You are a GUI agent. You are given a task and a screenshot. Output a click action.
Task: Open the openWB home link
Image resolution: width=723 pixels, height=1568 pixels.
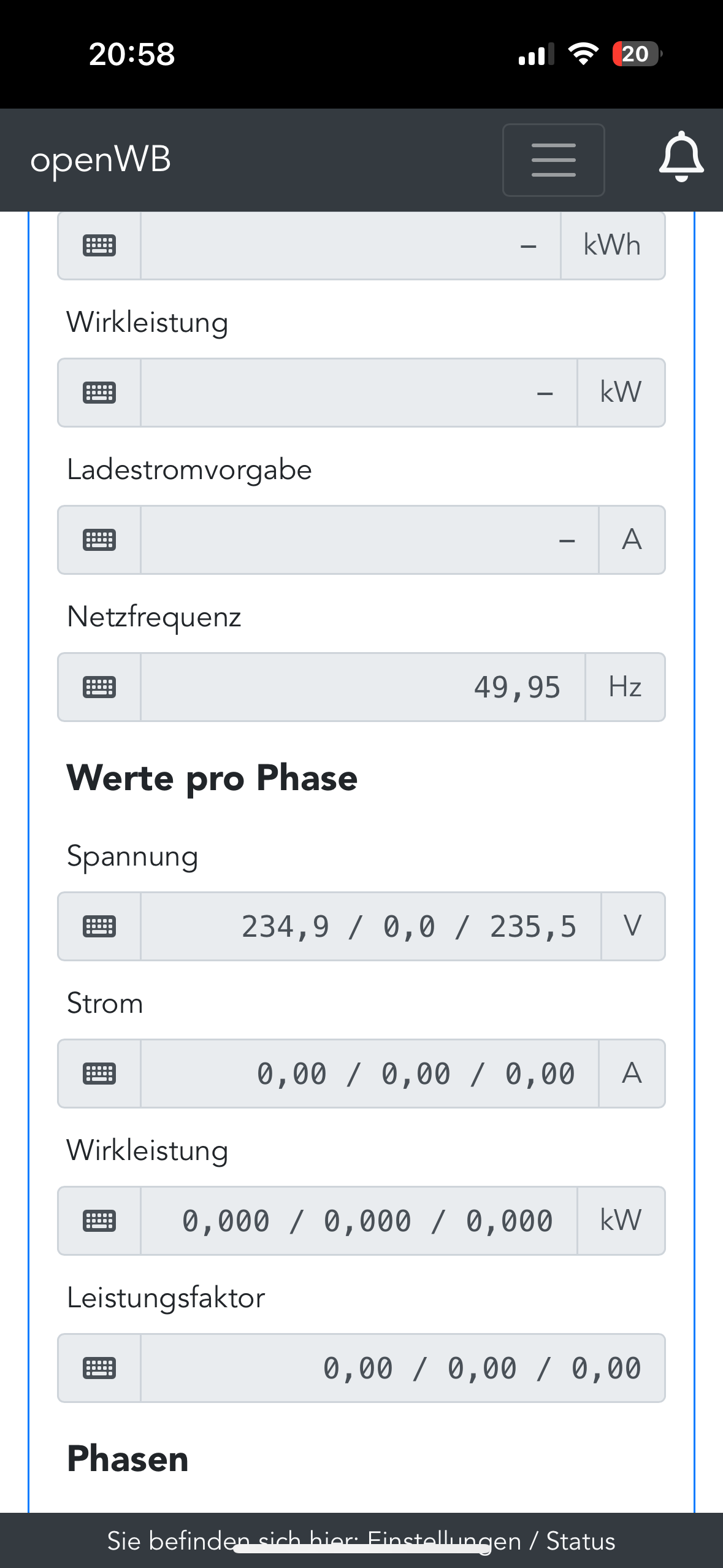pos(101,160)
